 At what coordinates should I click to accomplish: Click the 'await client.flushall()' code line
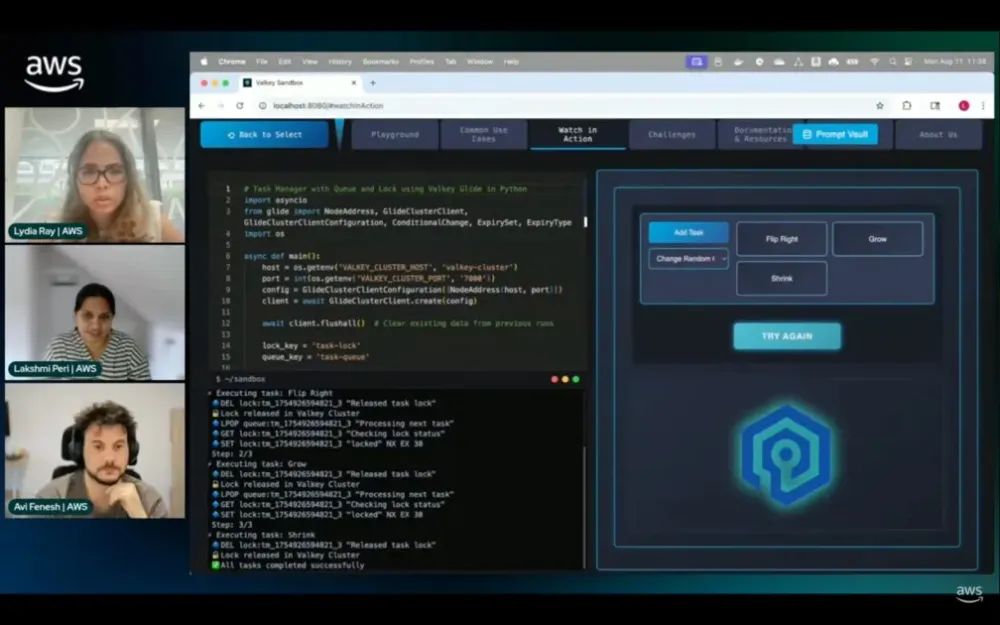313,323
